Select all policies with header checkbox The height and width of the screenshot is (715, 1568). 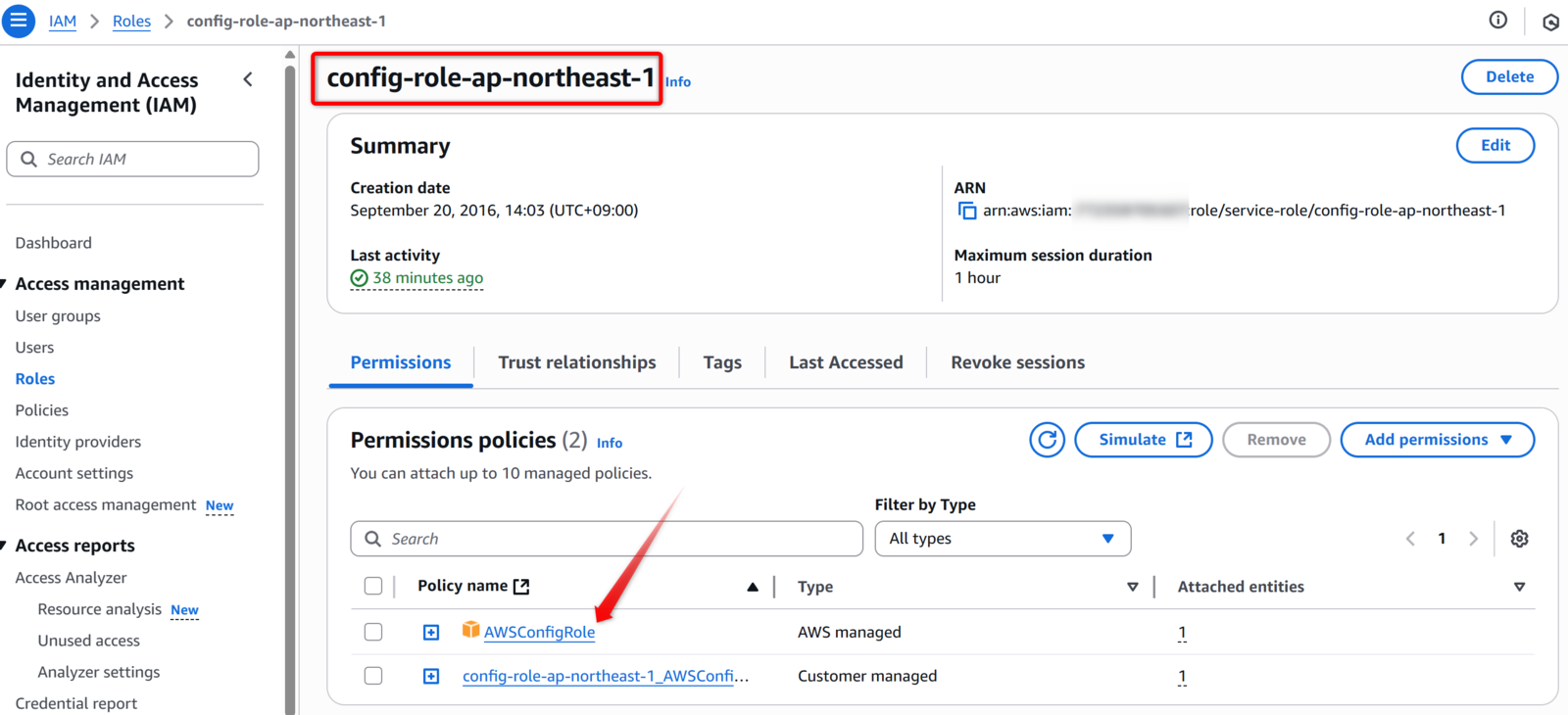(373, 586)
